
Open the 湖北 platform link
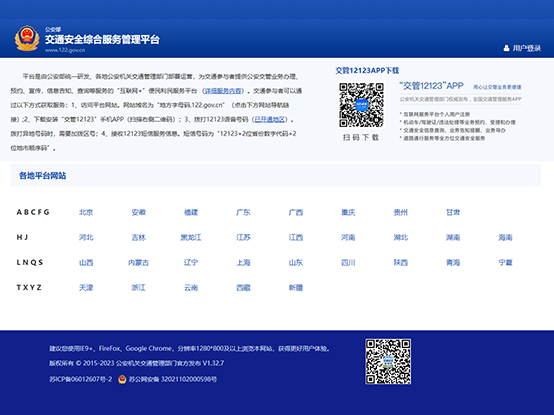pyautogui.click(x=401, y=237)
